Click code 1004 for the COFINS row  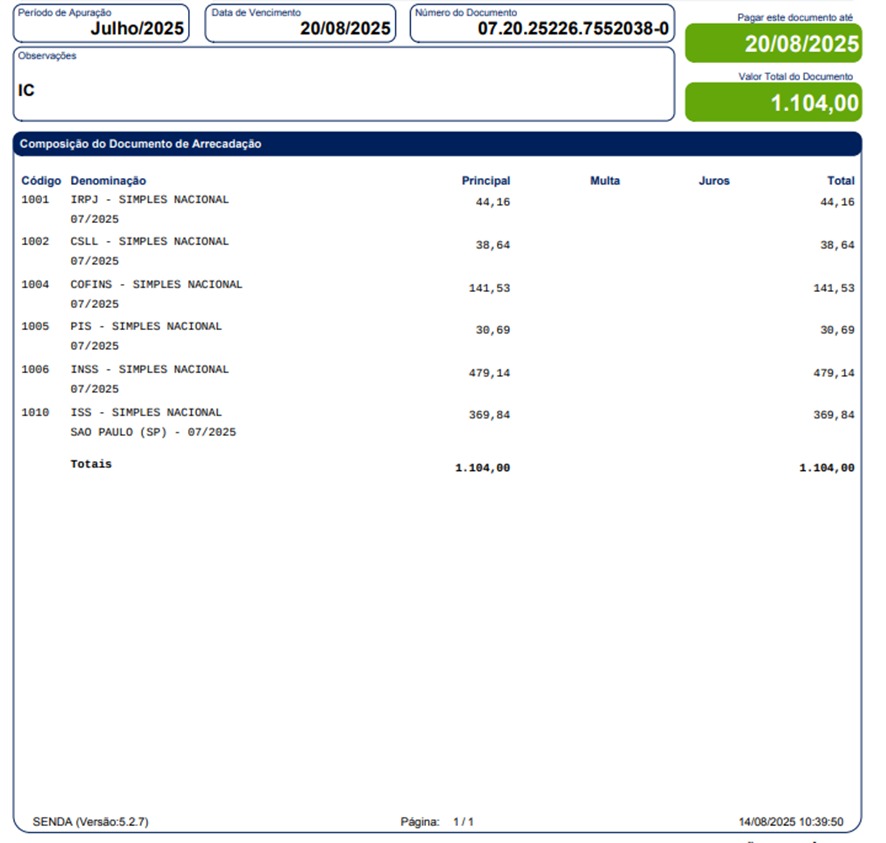coord(35,285)
